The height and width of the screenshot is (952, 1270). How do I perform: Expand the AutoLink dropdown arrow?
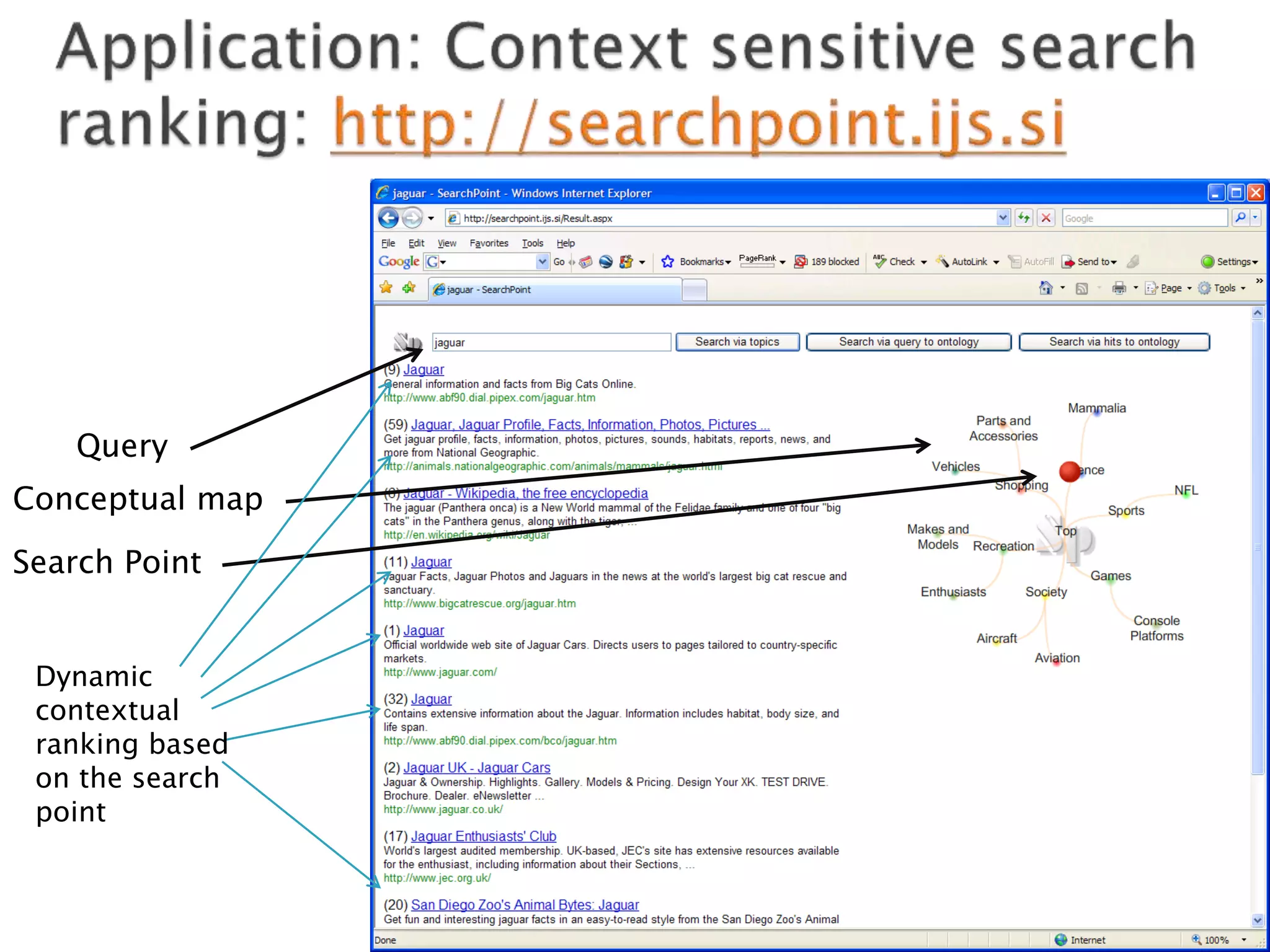pos(996,262)
